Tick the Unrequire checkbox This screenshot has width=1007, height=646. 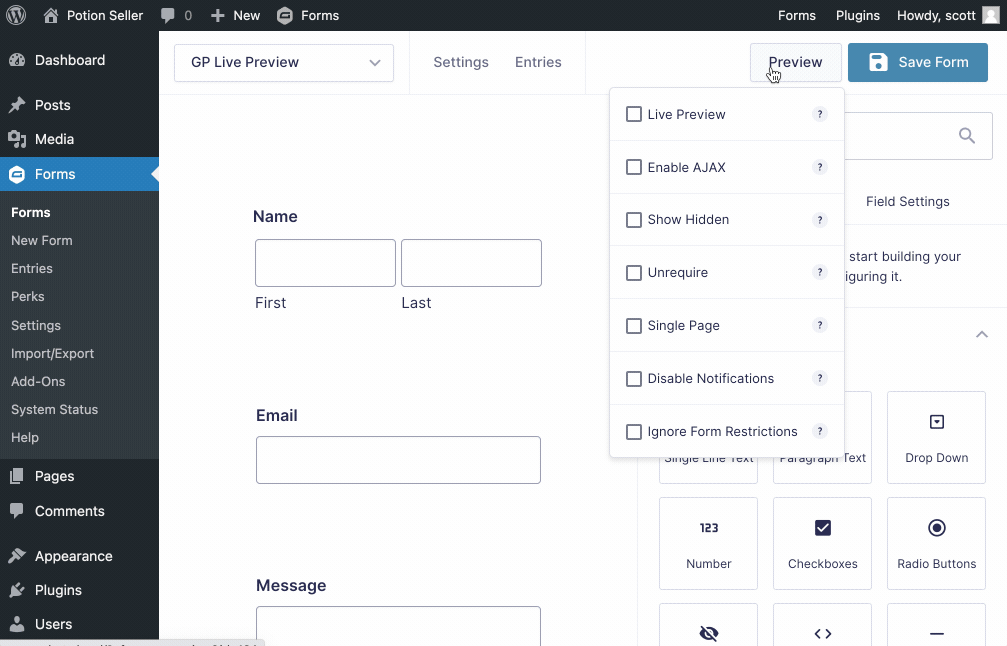pyautogui.click(x=634, y=272)
